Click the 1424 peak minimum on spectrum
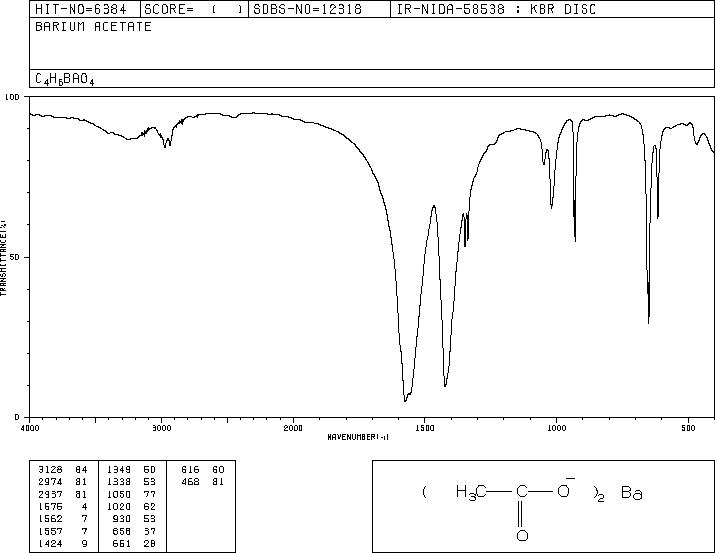The height and width of the screenshot is (553, 715). (x=445, y=385)
